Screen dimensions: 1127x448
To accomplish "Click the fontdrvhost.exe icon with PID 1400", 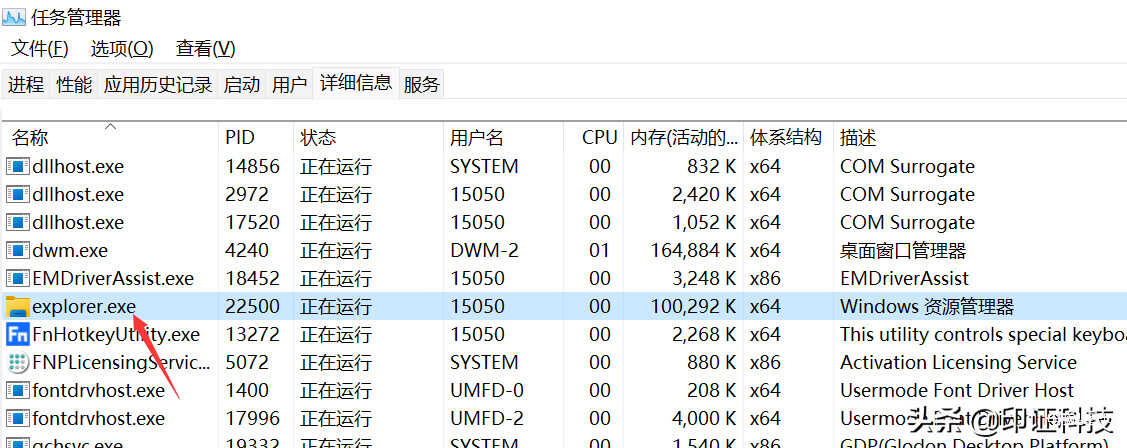I will pos(17,391).
